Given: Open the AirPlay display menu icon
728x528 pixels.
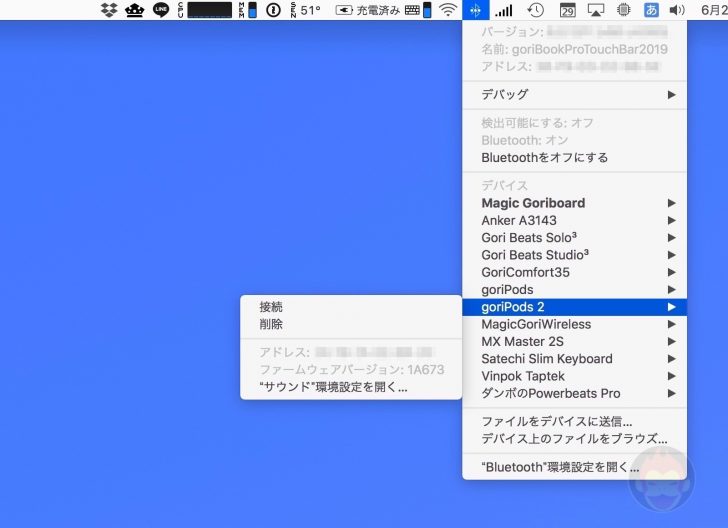Looking at the screenshot, I should [x=596, y=10].
